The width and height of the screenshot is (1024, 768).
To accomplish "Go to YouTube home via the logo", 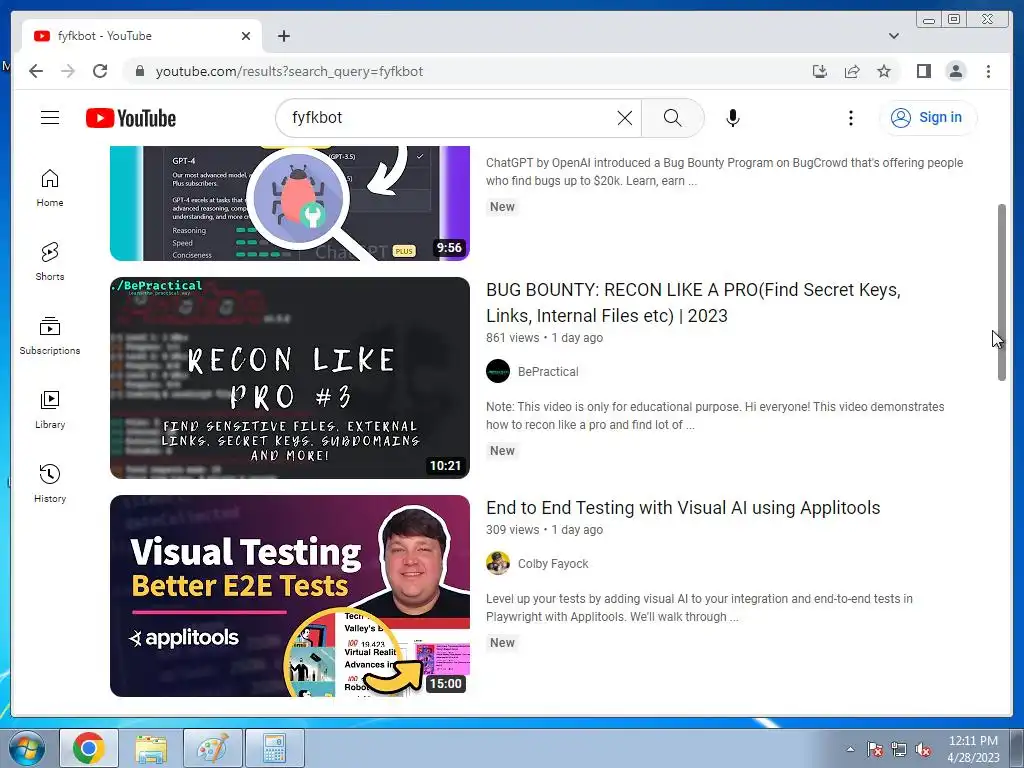I will click(131, 118).
